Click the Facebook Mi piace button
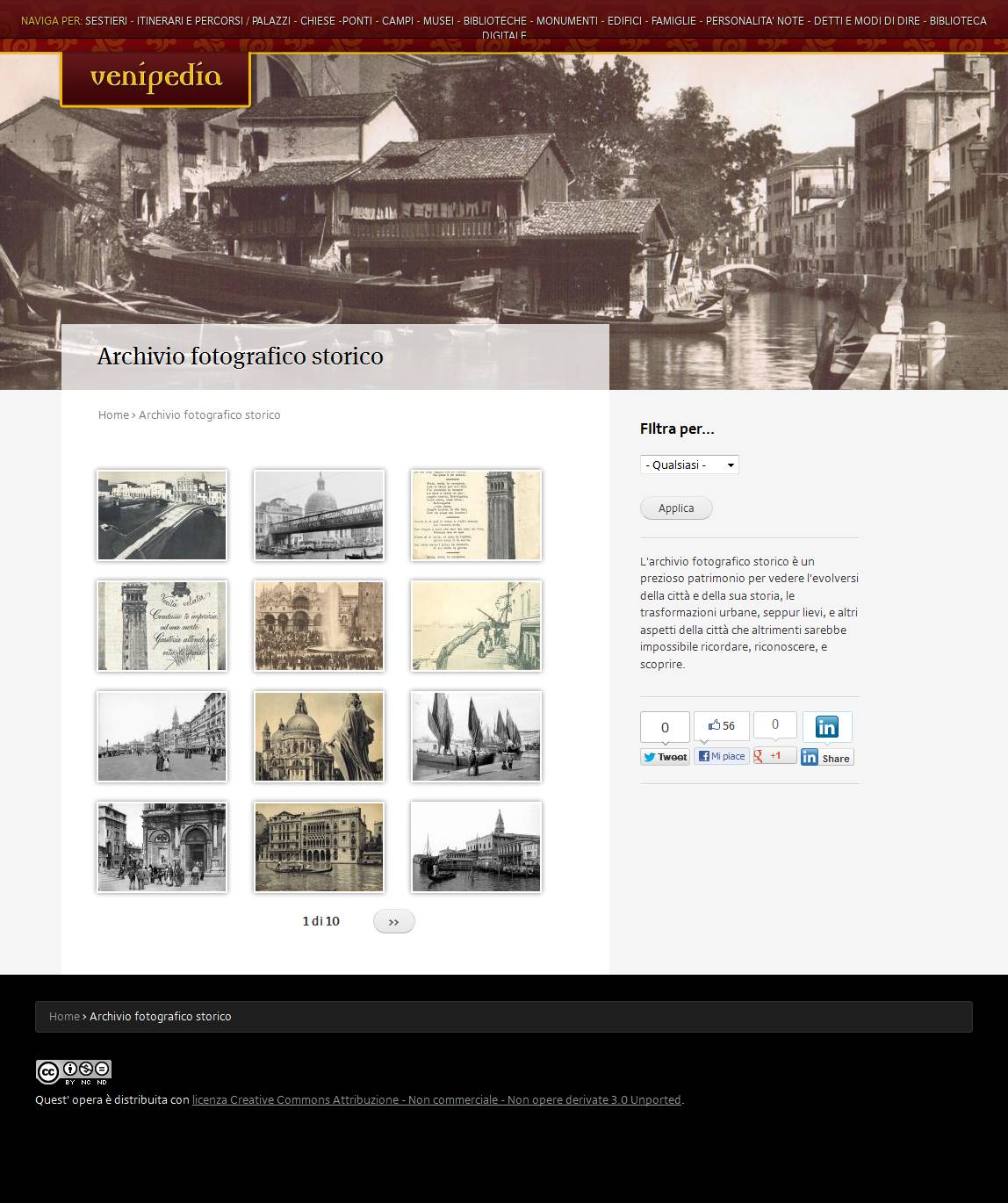 coord(722,756)
